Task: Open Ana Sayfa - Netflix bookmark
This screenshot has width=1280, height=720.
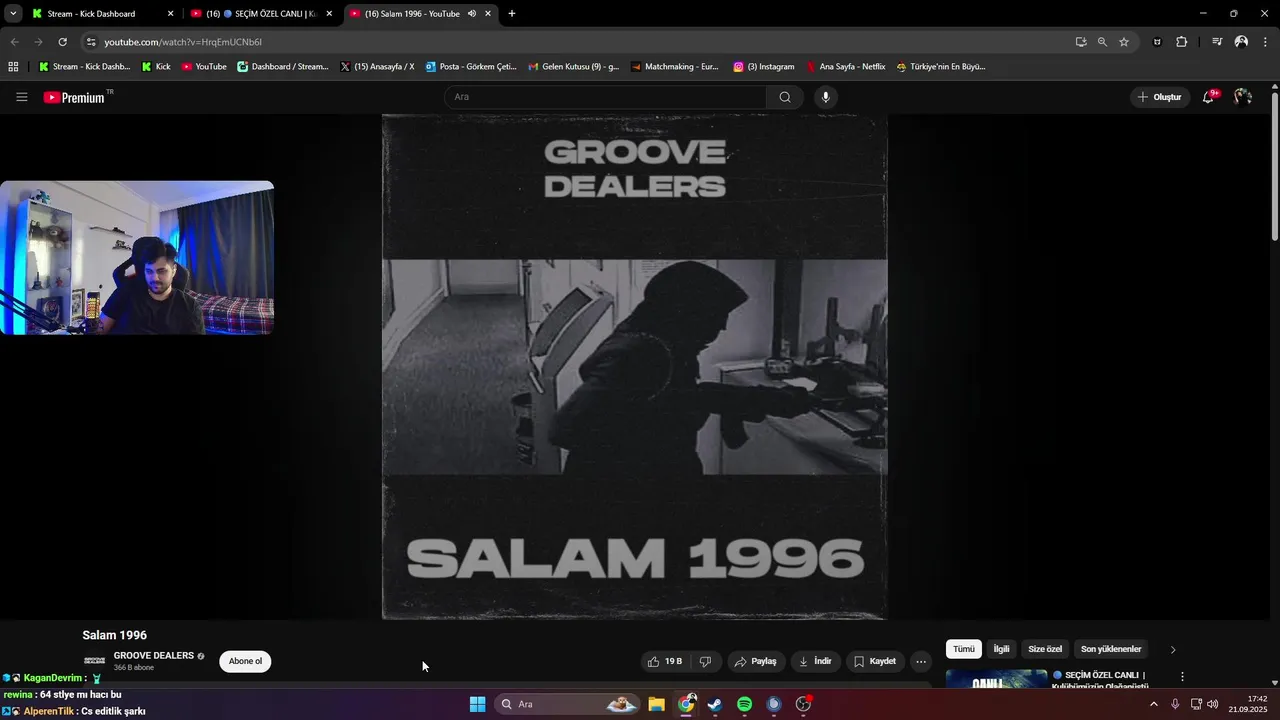Action: (x=846, y=67)
